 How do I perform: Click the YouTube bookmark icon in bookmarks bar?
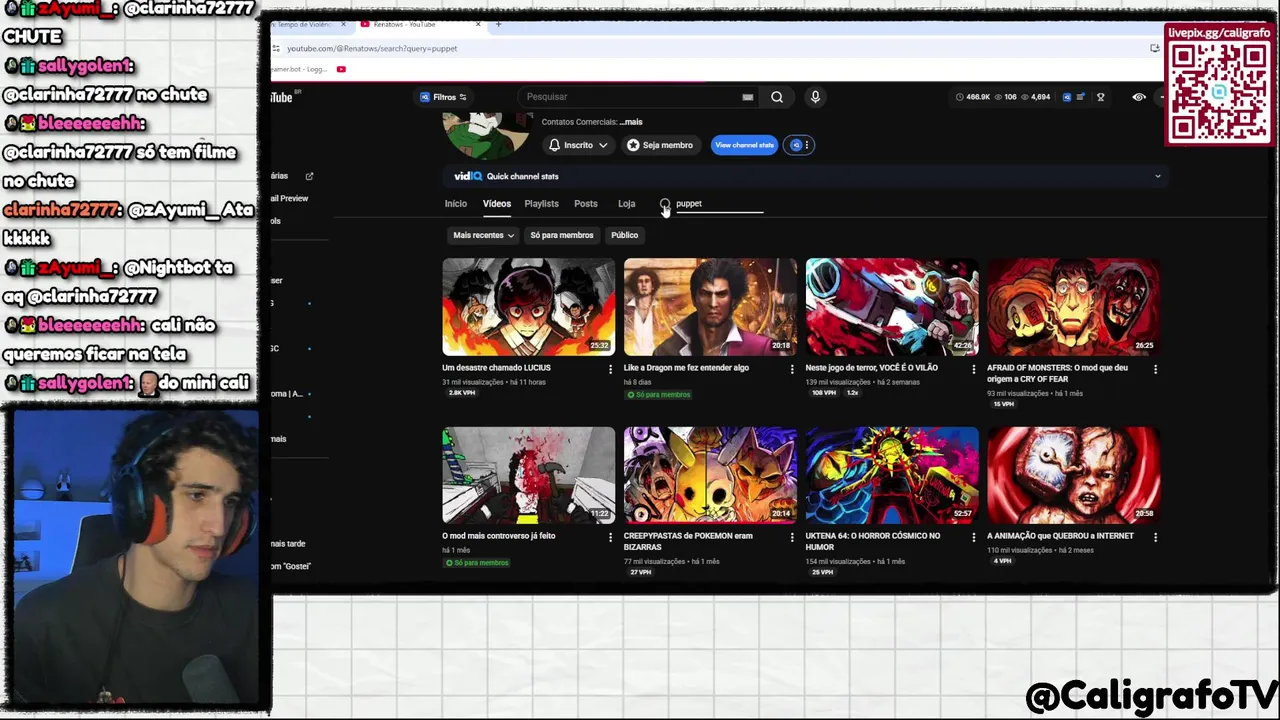pyautogui.click(x=341, y=69)
